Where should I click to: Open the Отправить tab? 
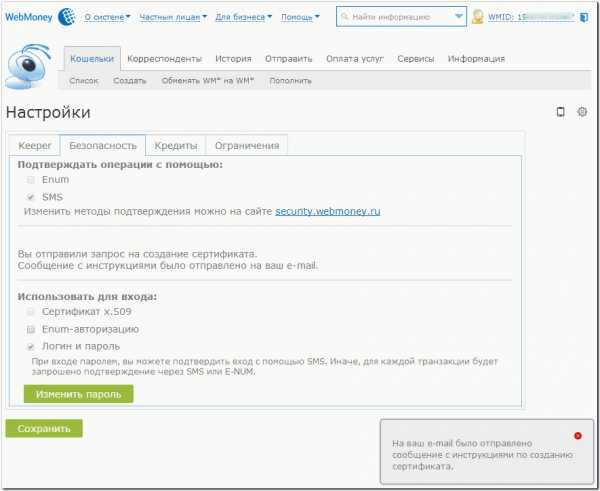289,59
